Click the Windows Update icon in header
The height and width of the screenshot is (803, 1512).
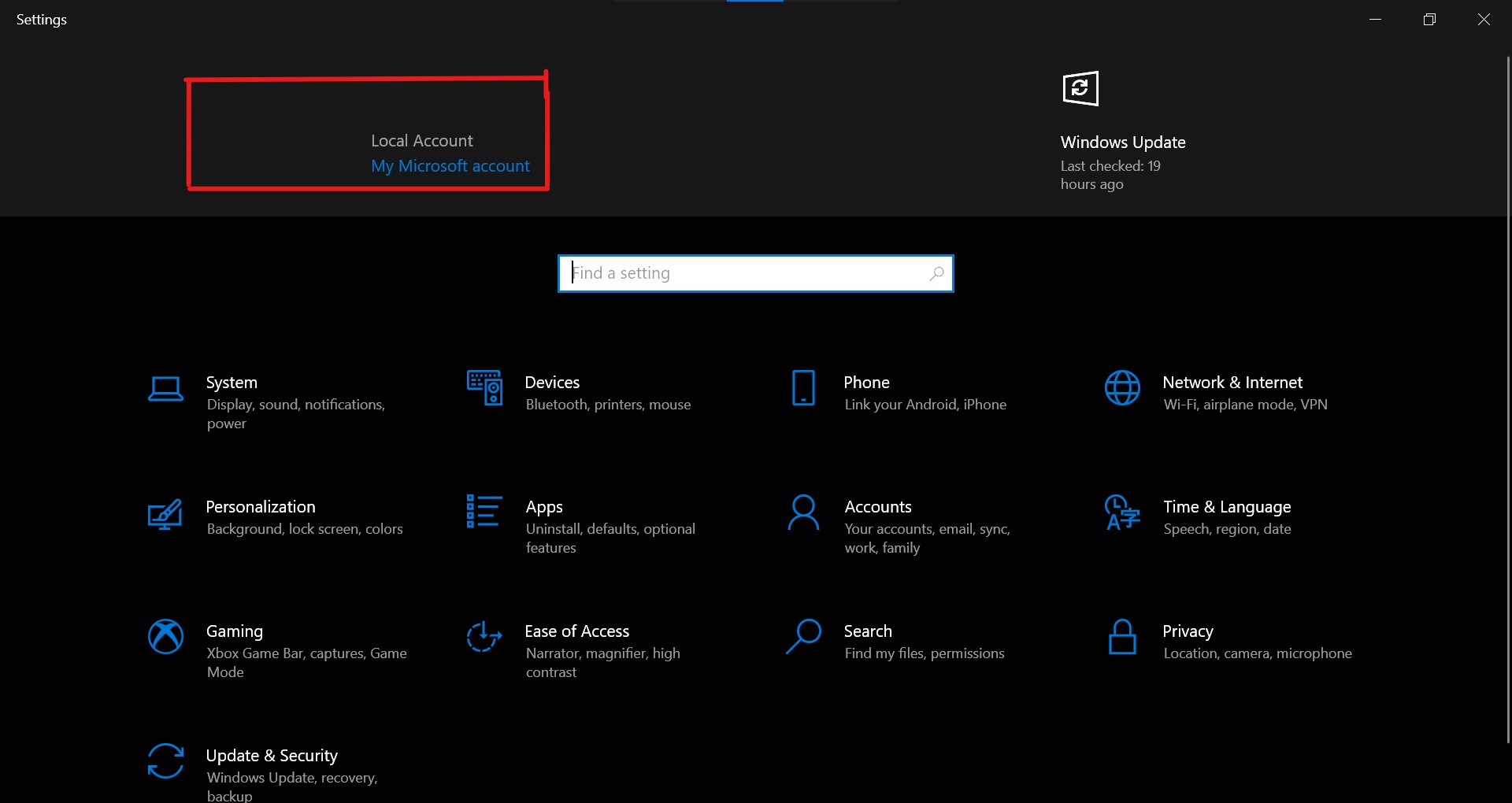1080,88
